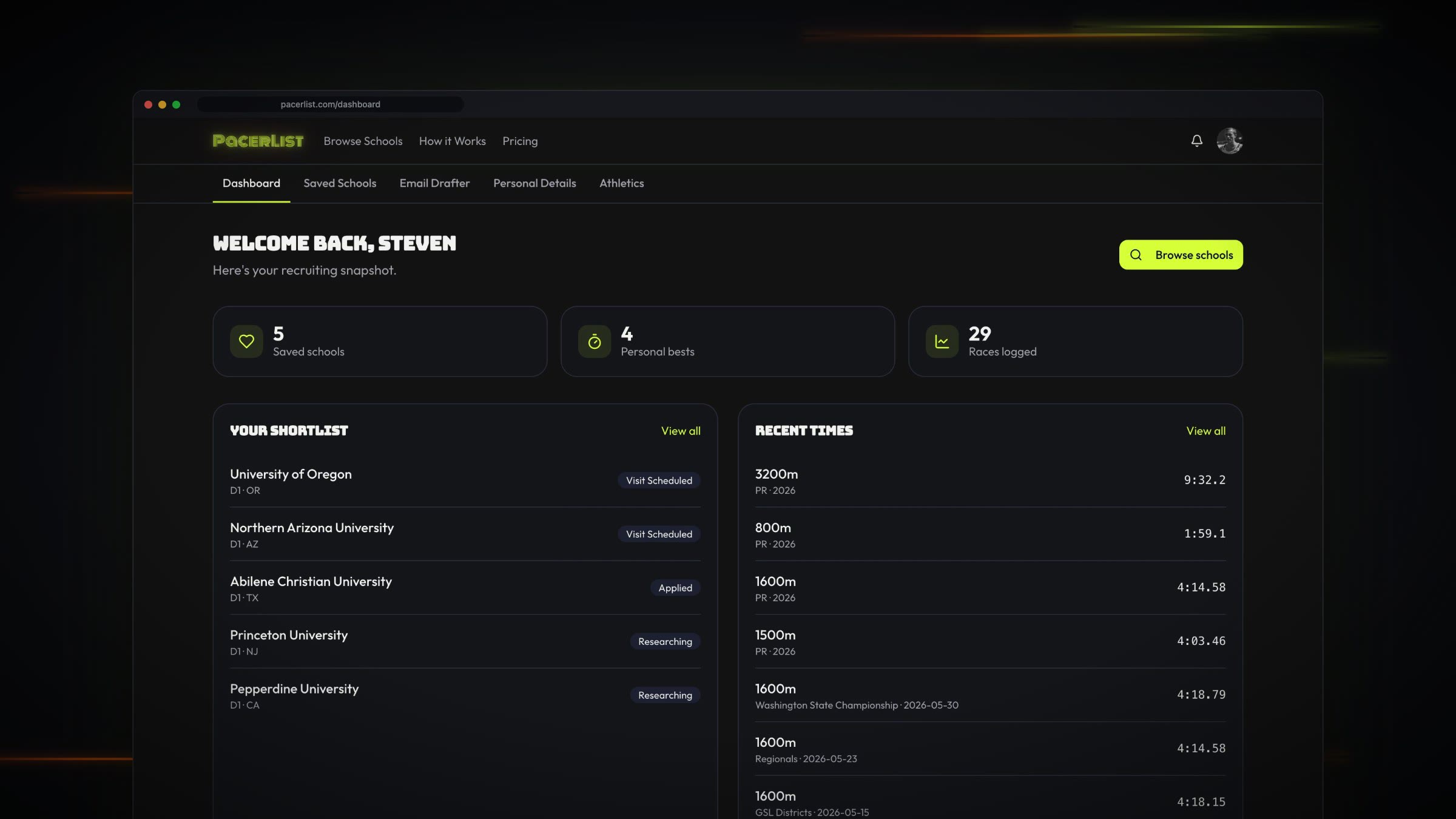Select the 3200m PR row

click(x=990, y=480)
